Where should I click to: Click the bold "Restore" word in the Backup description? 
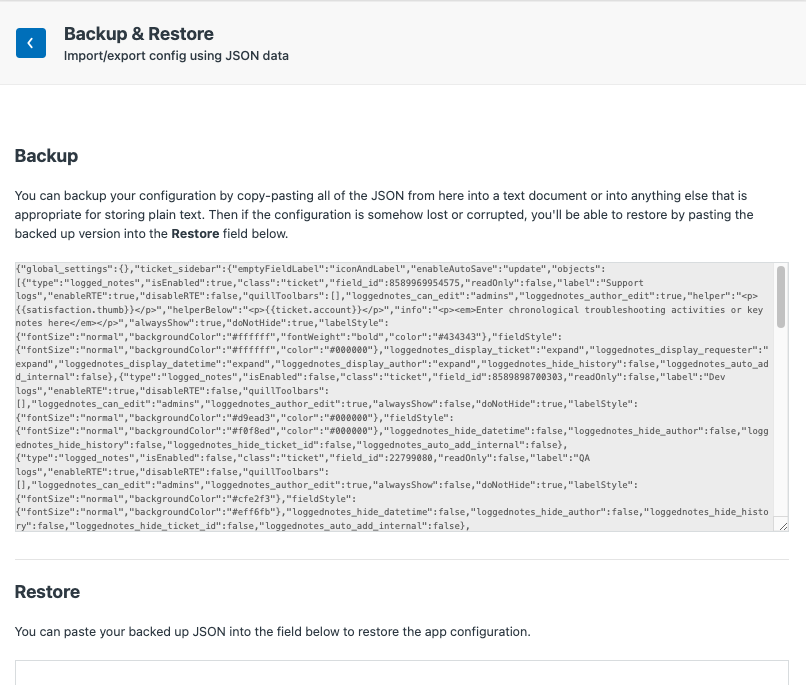click(x=195, y=234)
